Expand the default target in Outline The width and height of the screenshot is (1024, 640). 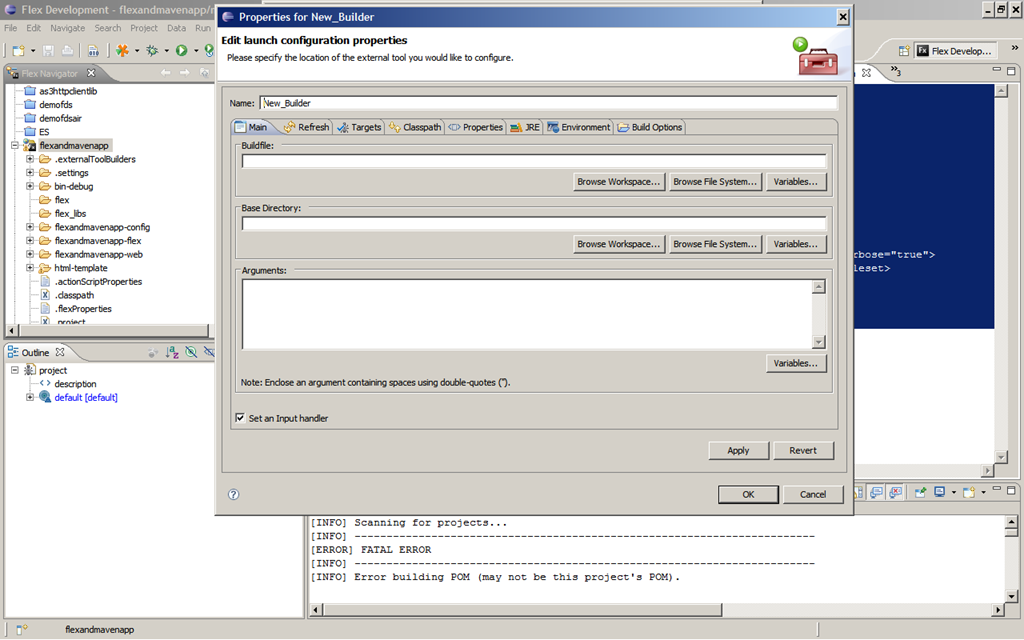point(30,397)
